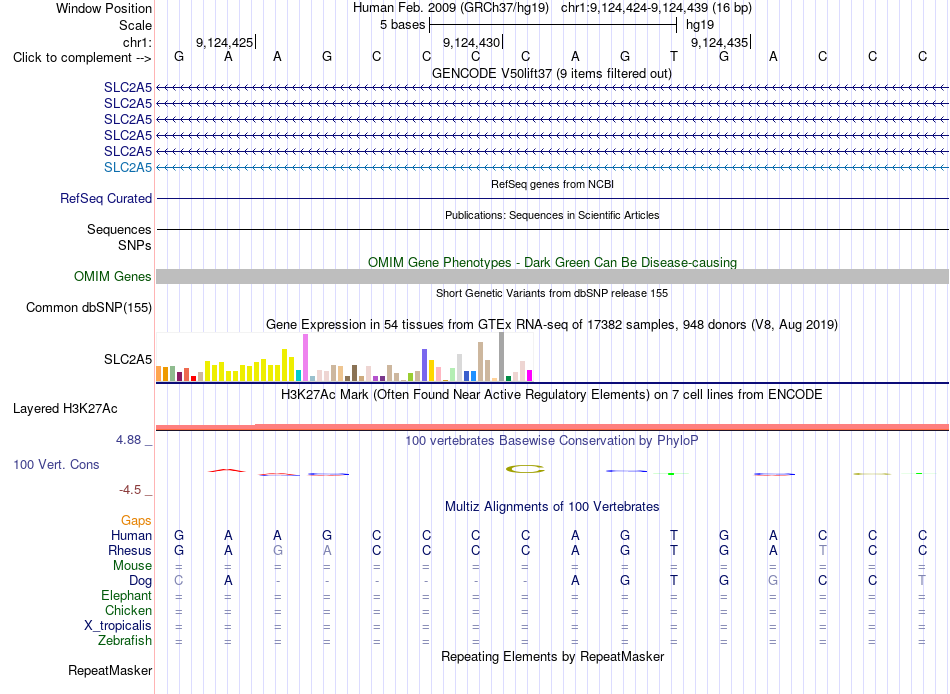Select the Dog species label

[x=140, y=581]
